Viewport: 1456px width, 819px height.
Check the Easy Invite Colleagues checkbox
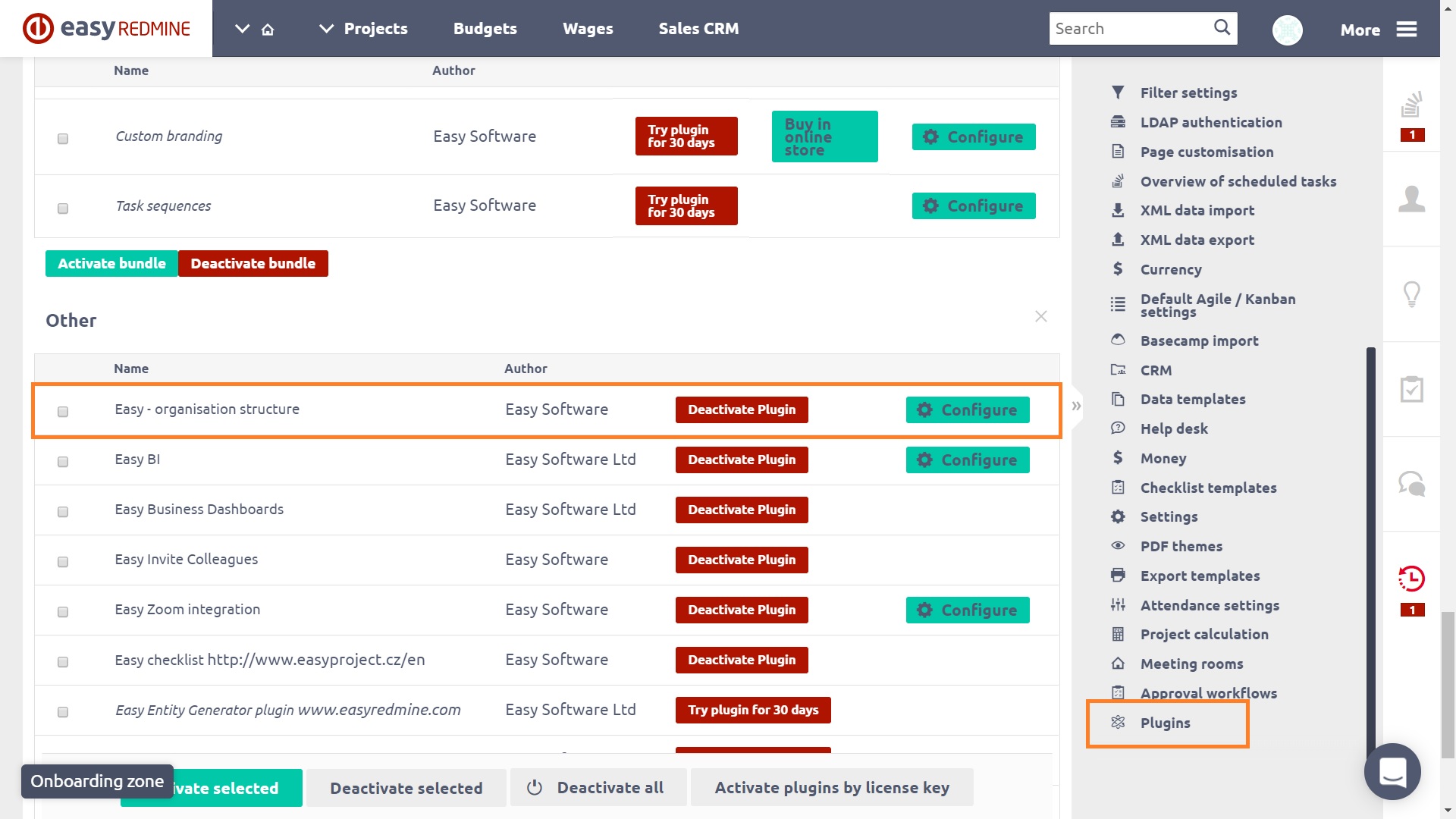point(63,562)
